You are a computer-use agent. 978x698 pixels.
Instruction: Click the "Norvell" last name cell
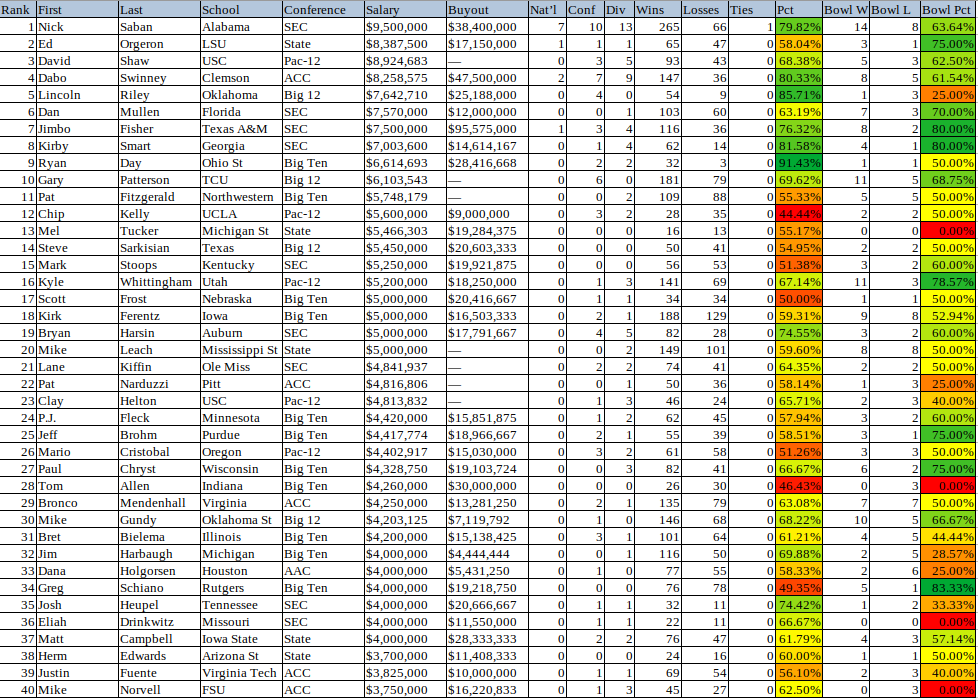[x=159, y=689]
